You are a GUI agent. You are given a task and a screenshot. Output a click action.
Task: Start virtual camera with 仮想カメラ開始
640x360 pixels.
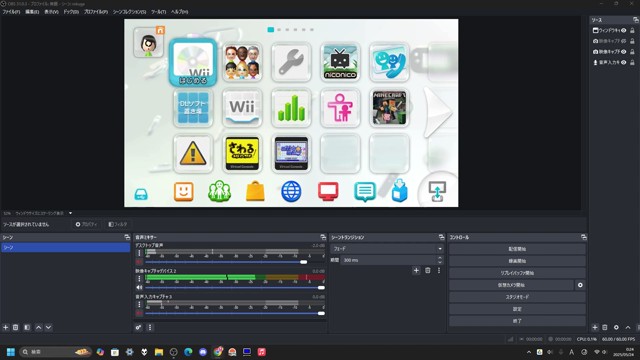click(x=511, y=285)
